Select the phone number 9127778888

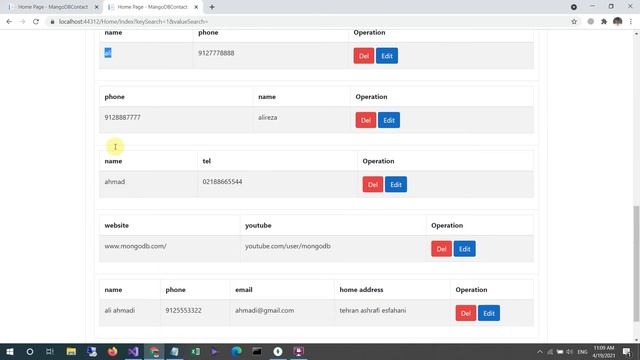click(216, 53)
